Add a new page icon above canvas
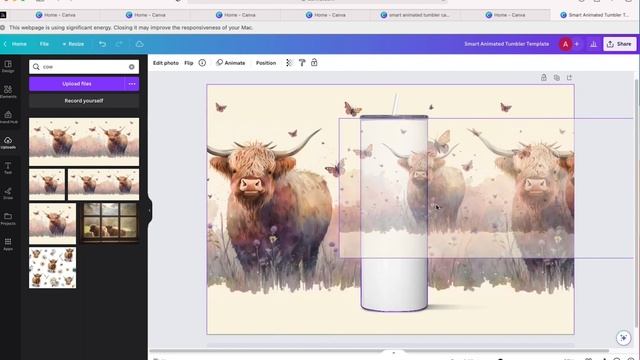Screen dimensions: 640x360 click(569, 78)
